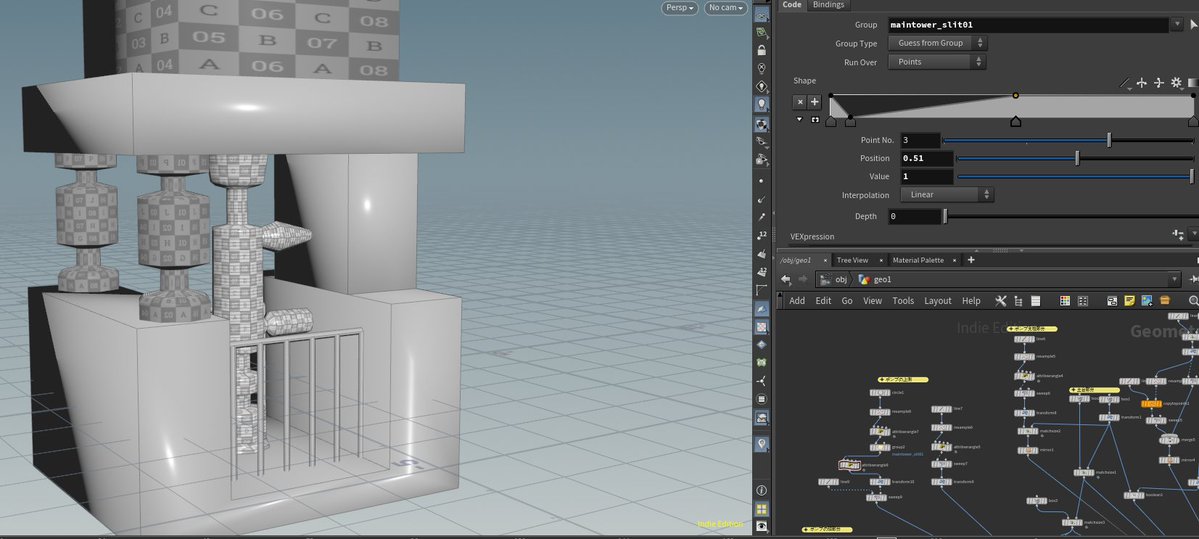
Task: Open the Add menu in network editor
Action: (797, 301)
